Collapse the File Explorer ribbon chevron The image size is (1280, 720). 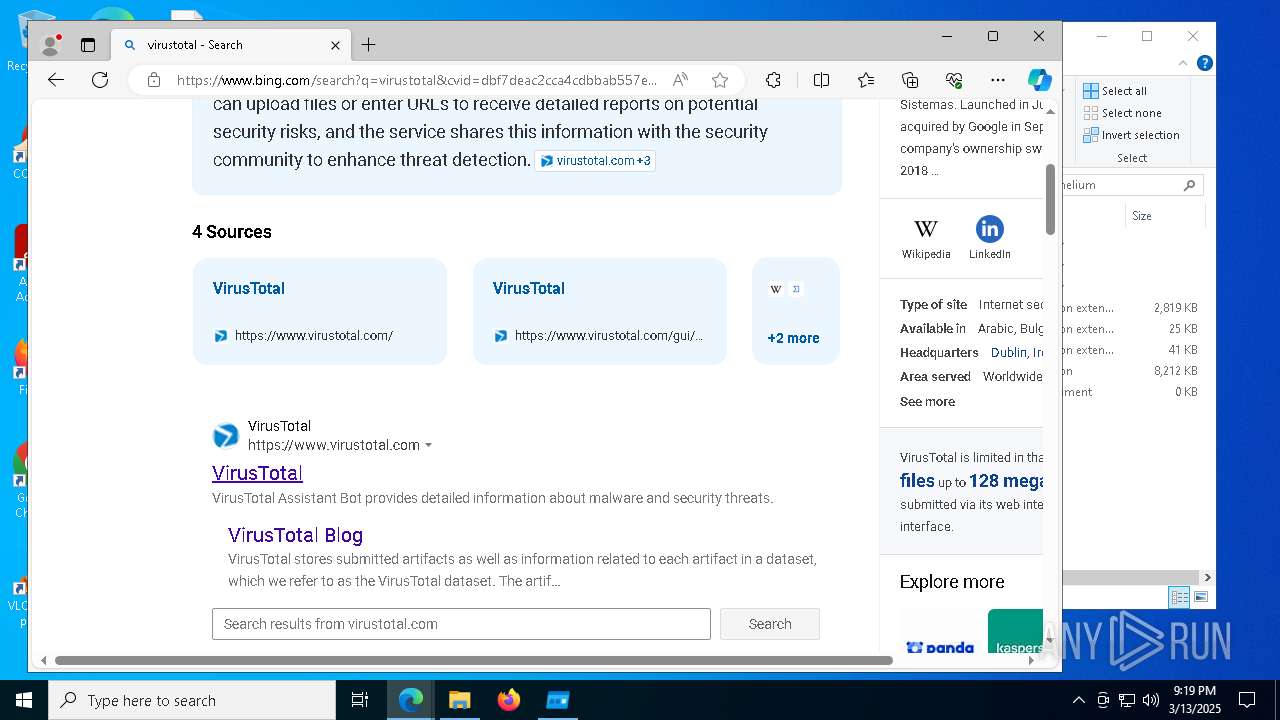point(1183,63)
